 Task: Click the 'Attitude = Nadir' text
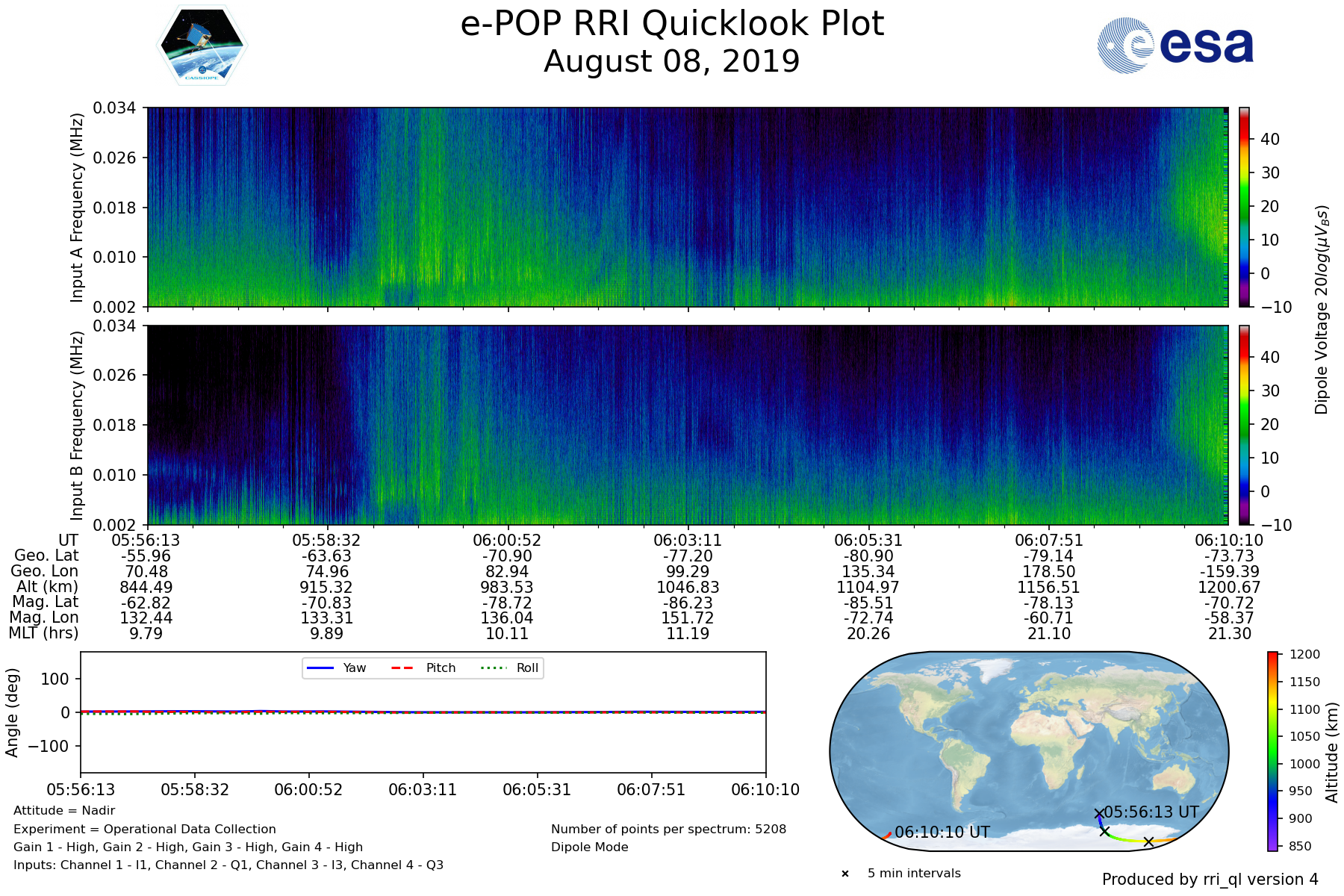click(x=64, y=811)
